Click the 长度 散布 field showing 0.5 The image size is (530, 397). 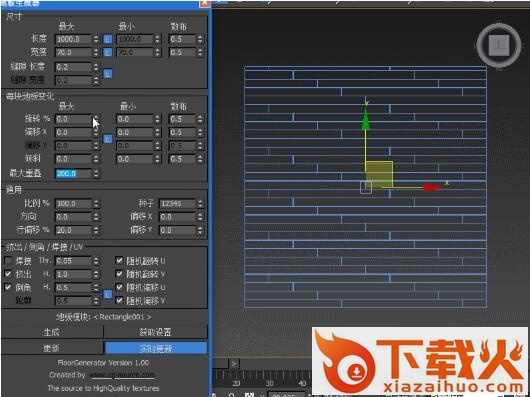(183, 39)
